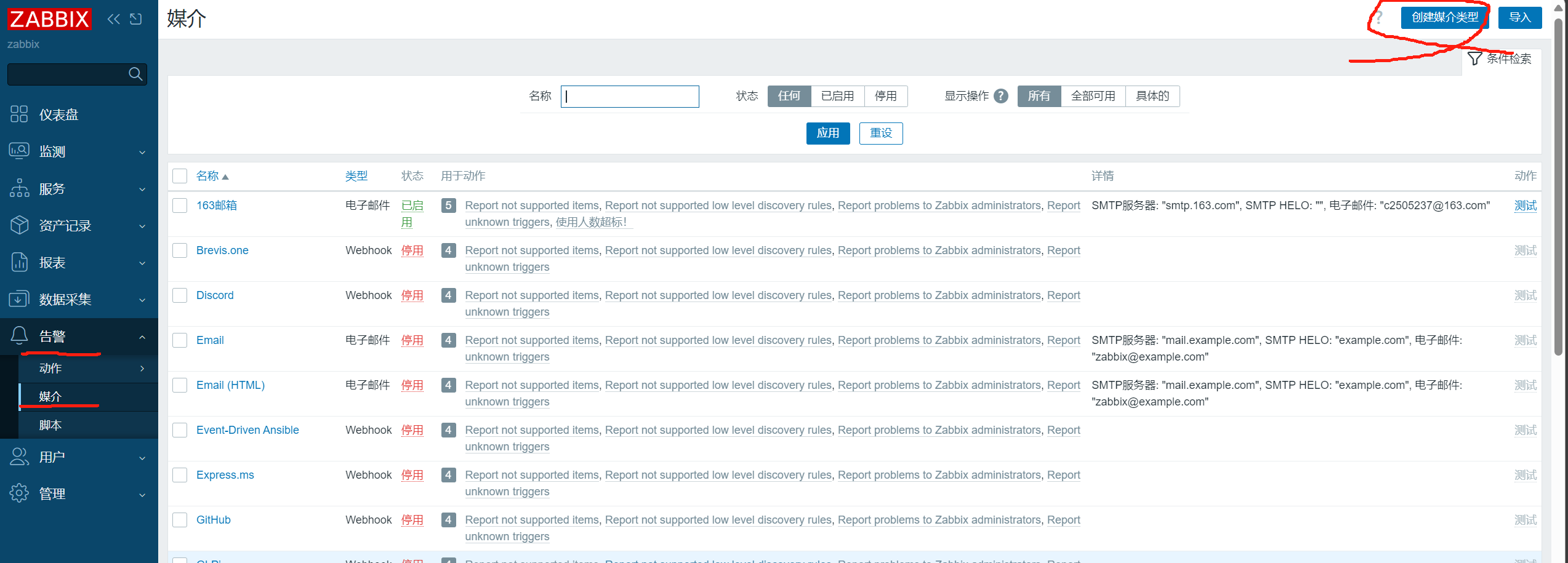
Task: Click the 数据采集 data collection icon
Action: 19,299
